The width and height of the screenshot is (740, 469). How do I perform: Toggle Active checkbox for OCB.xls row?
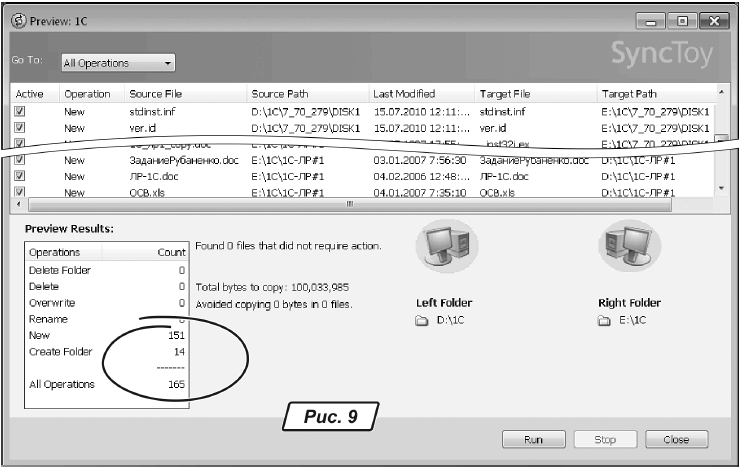pyautogui.click(x=19, y=191)
